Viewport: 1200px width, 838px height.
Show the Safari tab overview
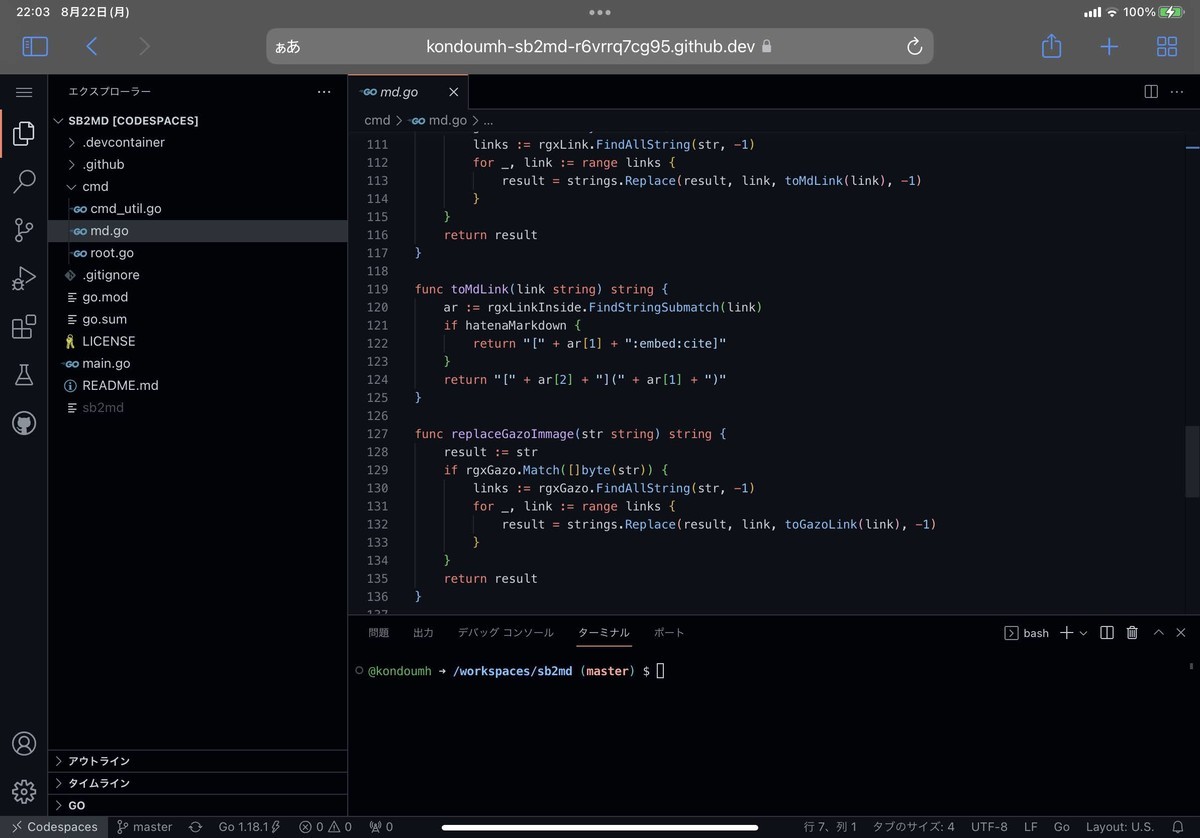[x=1167, y=46]
